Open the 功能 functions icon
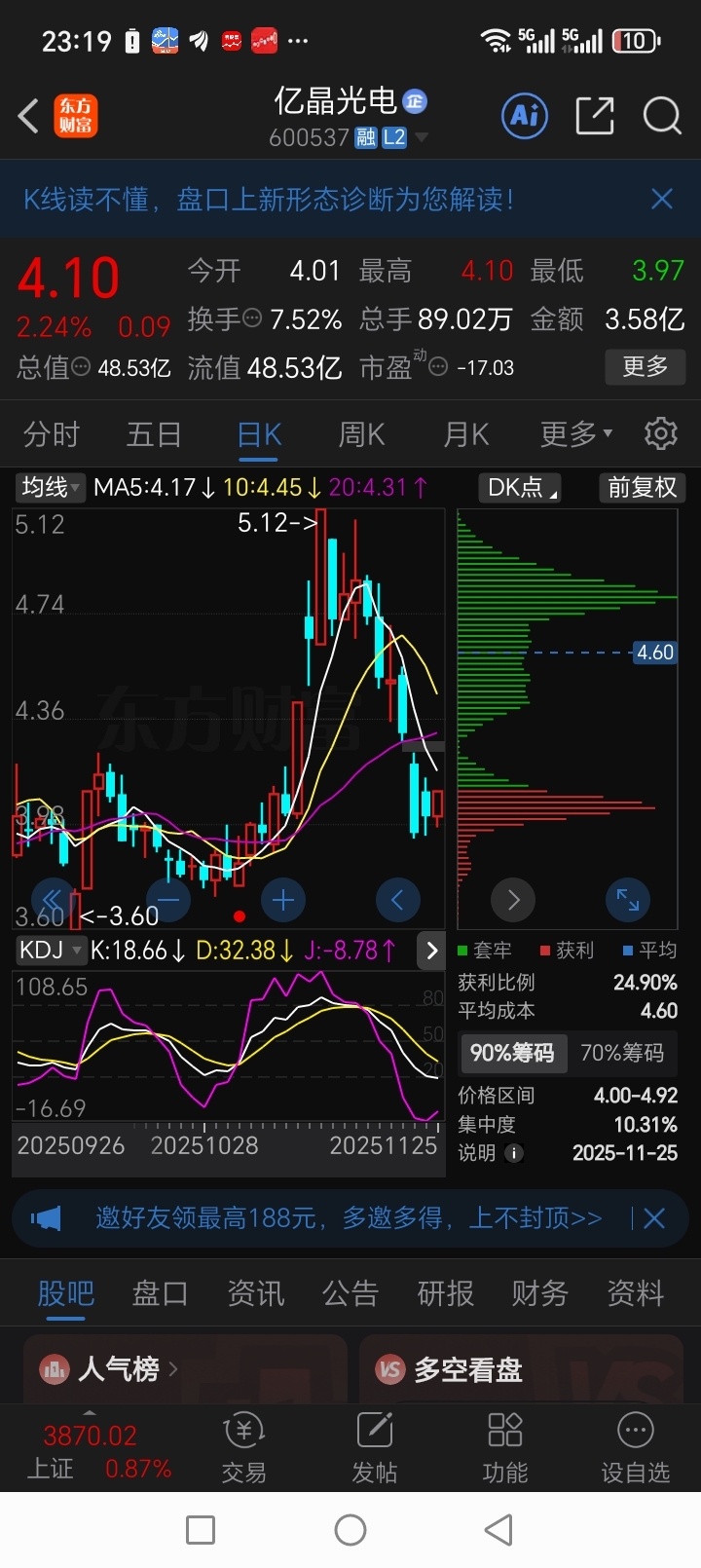Image resolution: width=701 pixels, height=1568 pixels. 505,1448
